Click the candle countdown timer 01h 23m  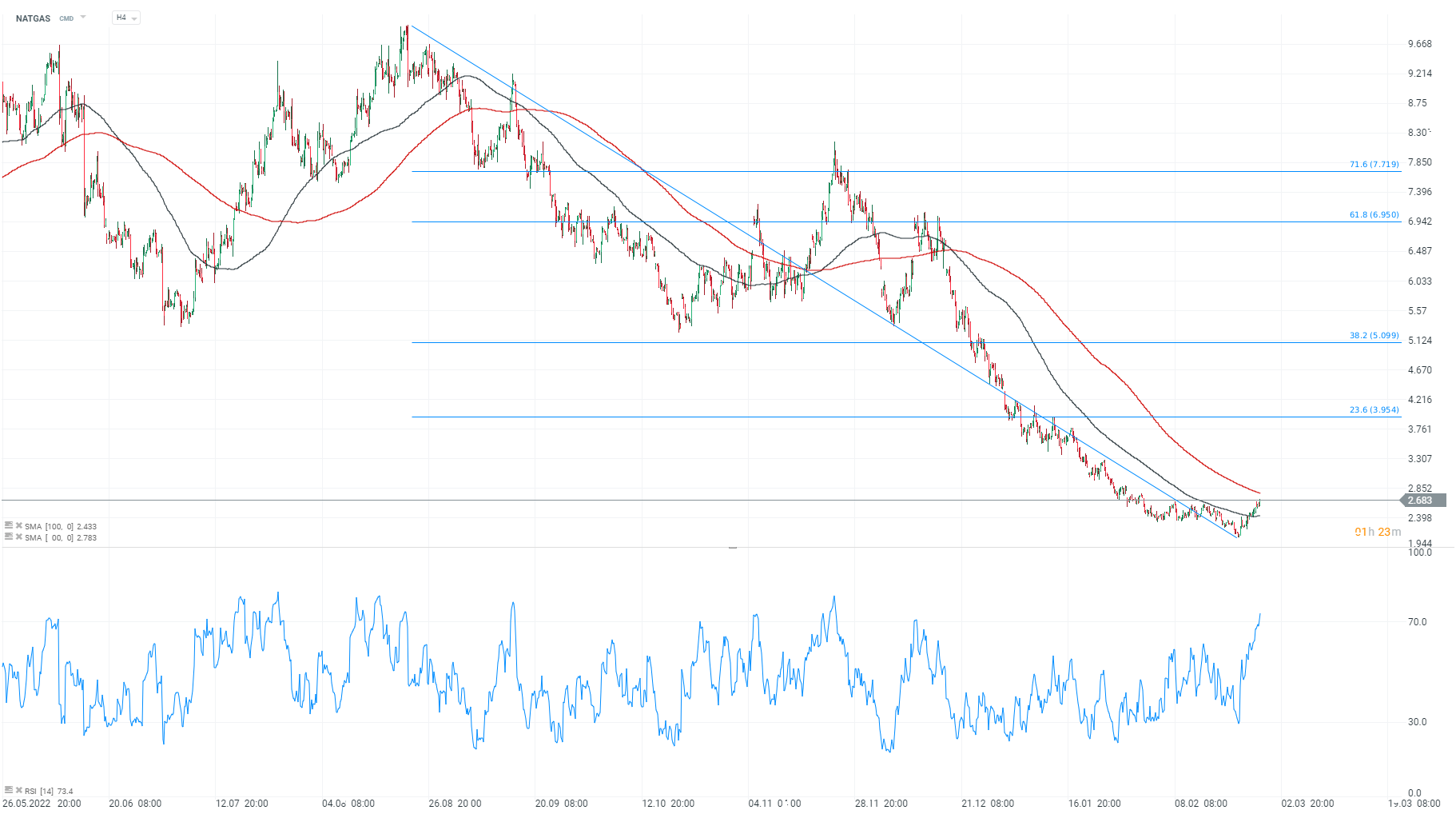coord(1378,532)
